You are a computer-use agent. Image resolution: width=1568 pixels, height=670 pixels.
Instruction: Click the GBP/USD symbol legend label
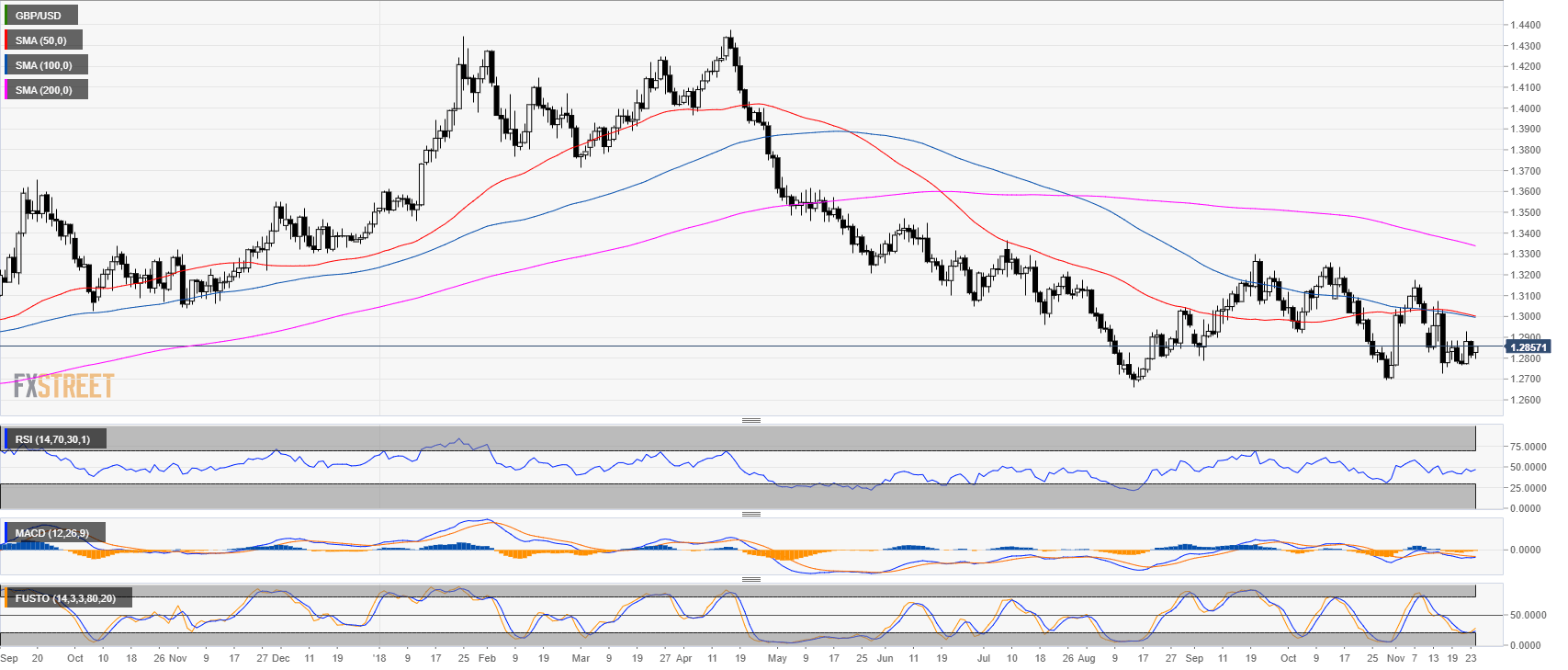(x=39, y=16)
